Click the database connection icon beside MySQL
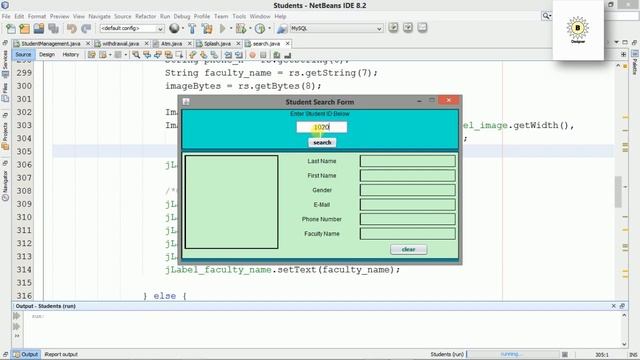This screenshot has width=640, height=360. (x=282, y=29)
